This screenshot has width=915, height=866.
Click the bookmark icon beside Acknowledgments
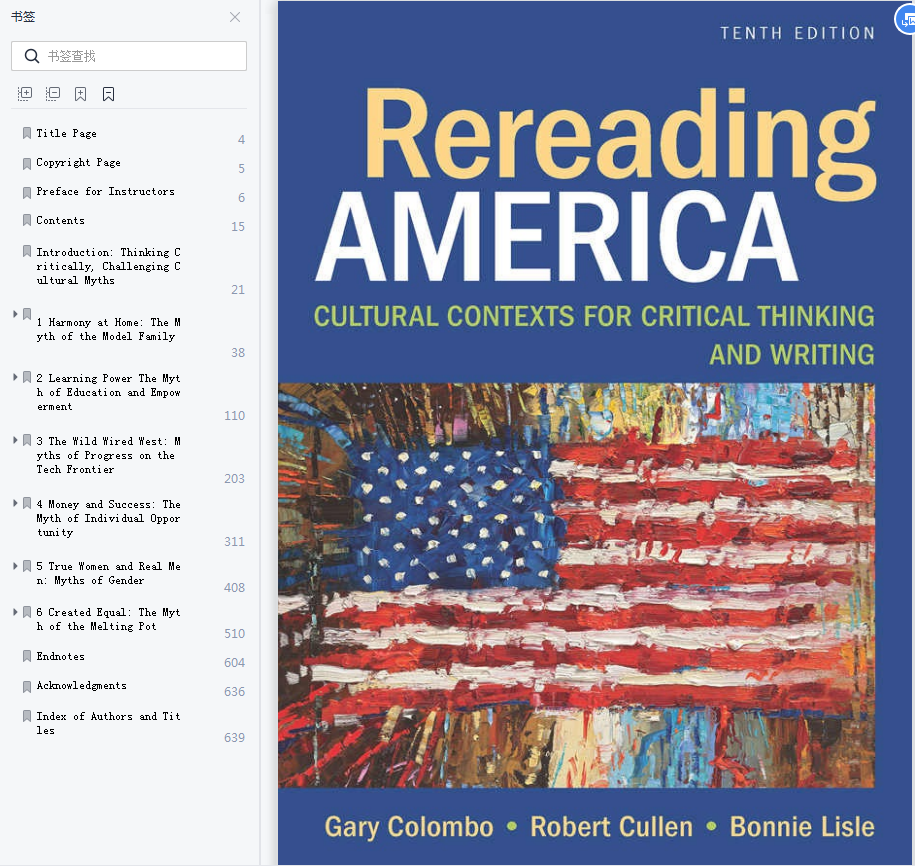[x=27, y=687]
